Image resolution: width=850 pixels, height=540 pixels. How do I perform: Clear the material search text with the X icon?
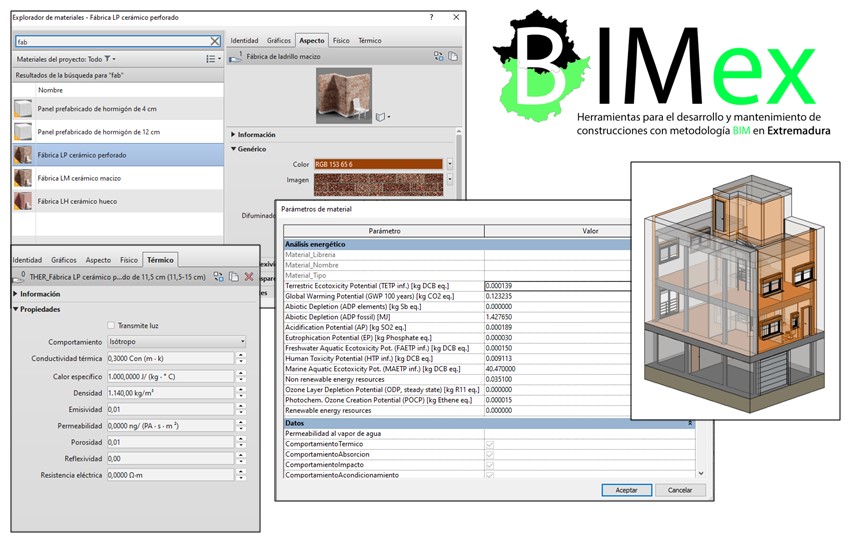(x=215, y=41)
